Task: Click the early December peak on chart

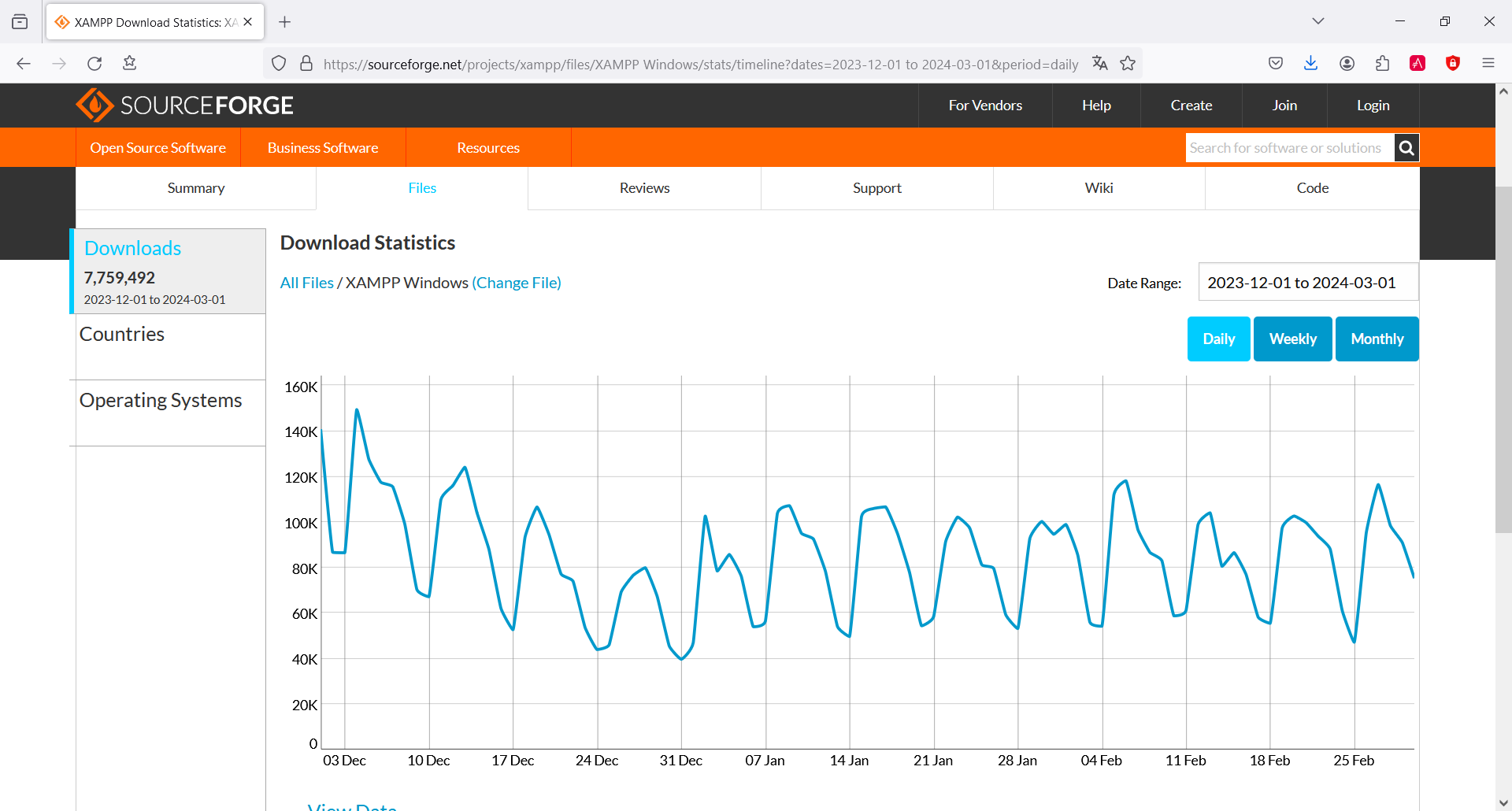Action: 357,410
